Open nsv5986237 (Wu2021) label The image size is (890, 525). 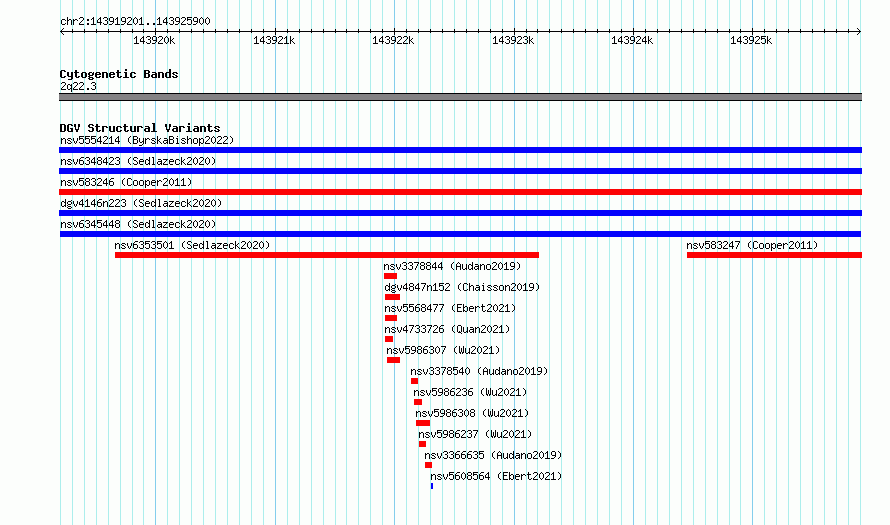point(475,434)
